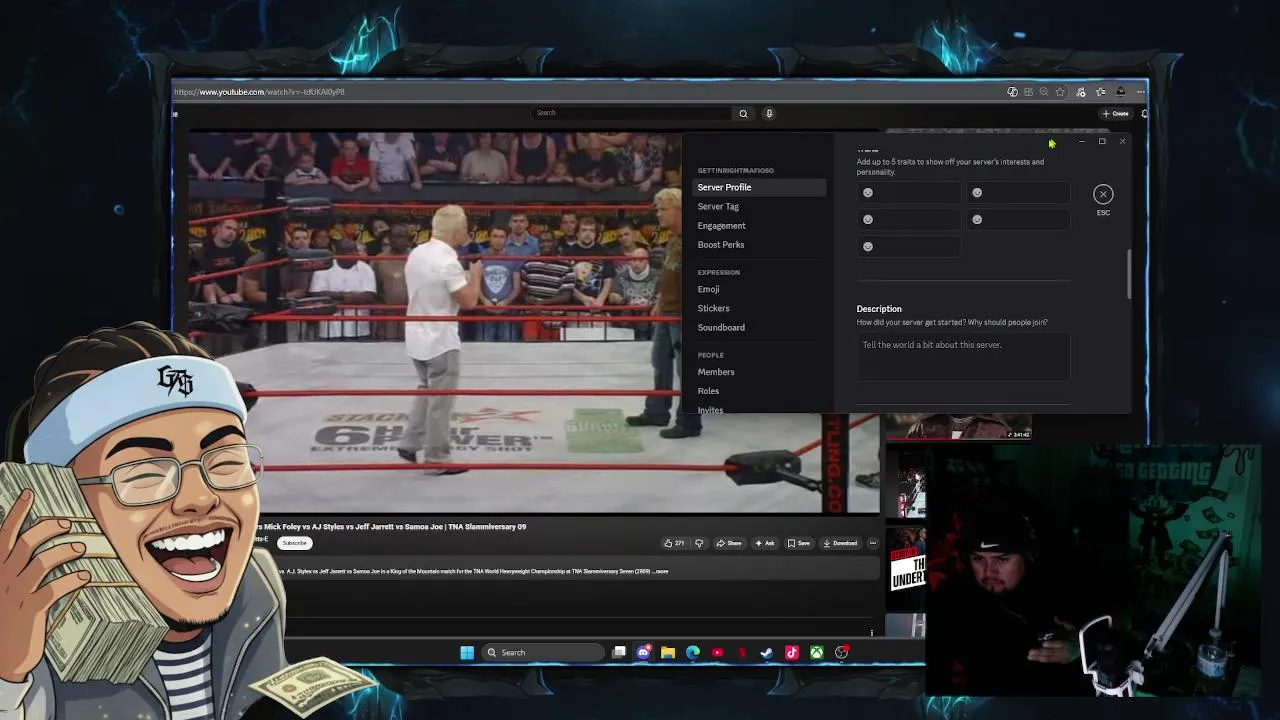
Task: Open Xbox app from the taskbar
Action: [817, 652]
